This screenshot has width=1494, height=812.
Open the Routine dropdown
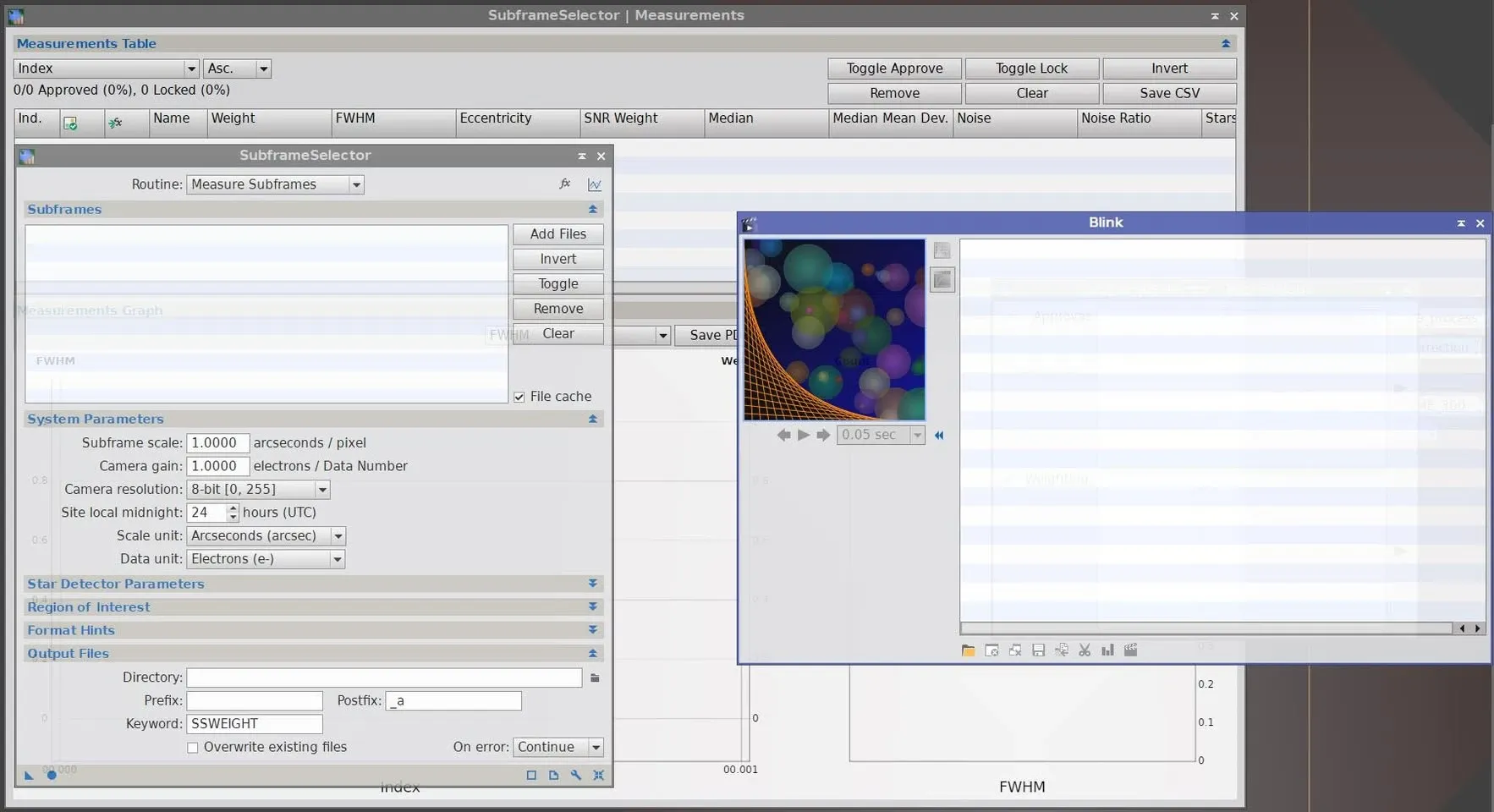click(x=275, y=184)
